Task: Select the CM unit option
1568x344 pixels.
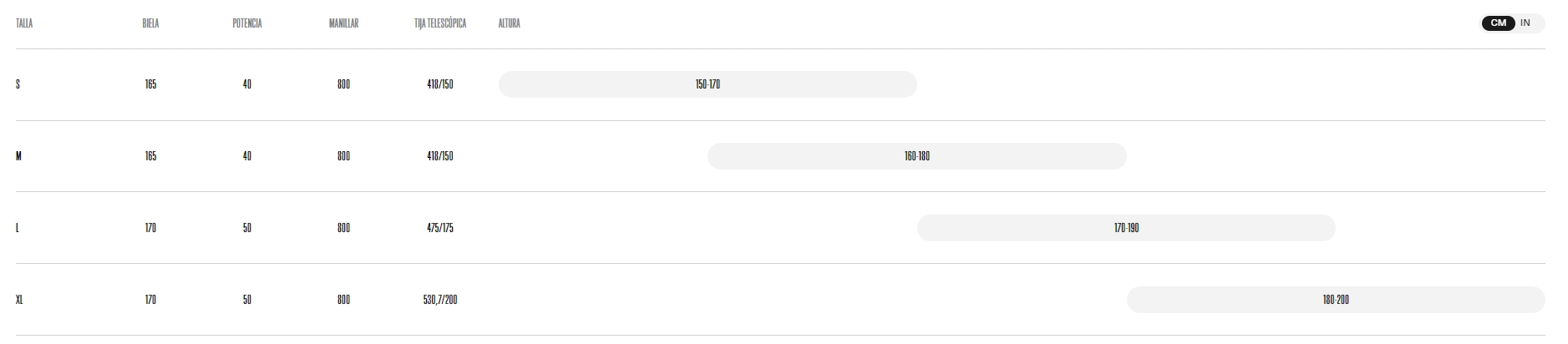Action: (1499, 23)
